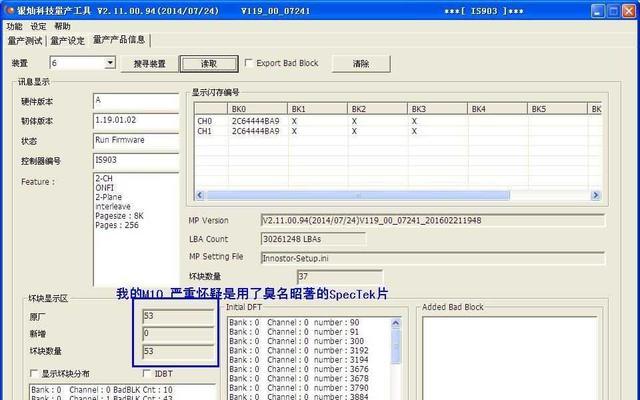Switch to the 量产测试 tab
Viewport: 640px width, 400px height.
coord(25,41)
